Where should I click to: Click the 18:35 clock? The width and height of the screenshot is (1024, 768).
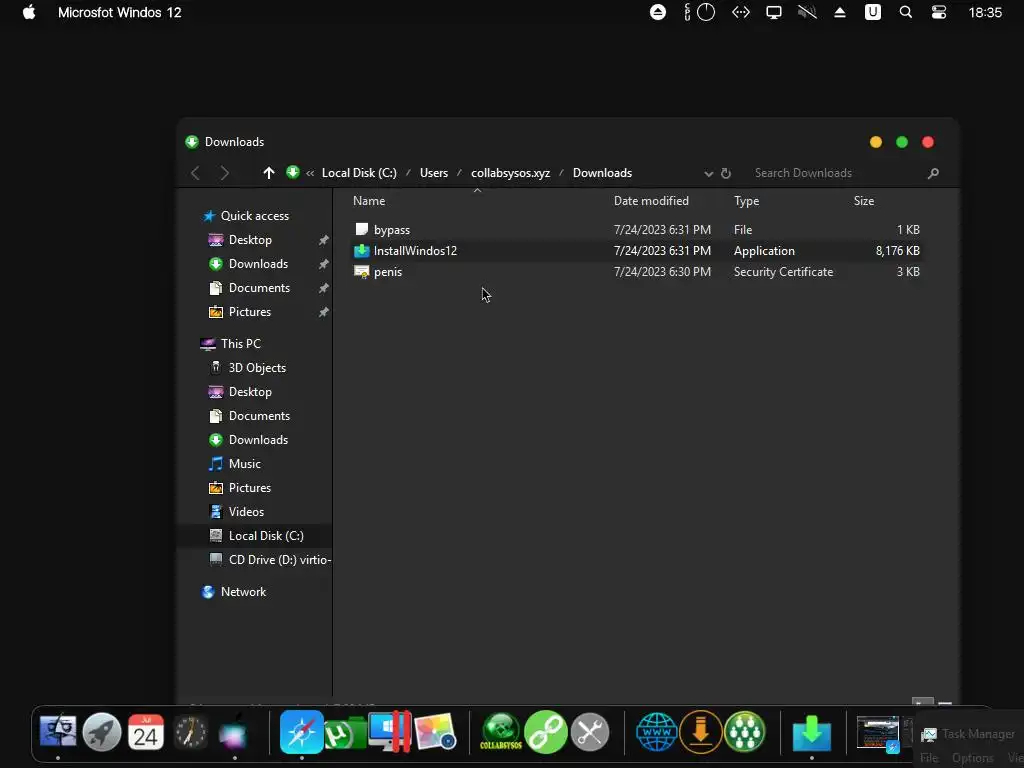pos(985,12)
